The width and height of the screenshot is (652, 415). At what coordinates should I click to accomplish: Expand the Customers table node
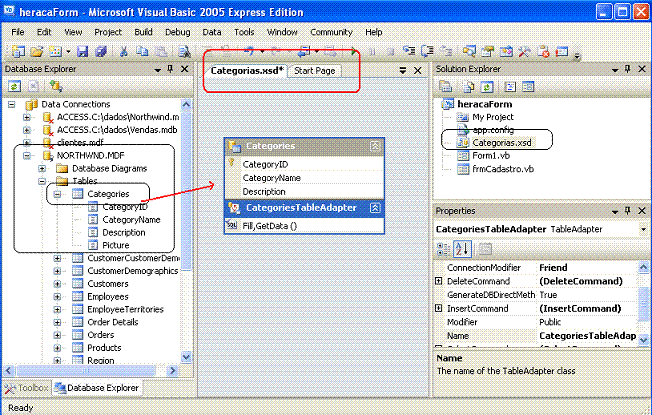(x=57, y=284)
